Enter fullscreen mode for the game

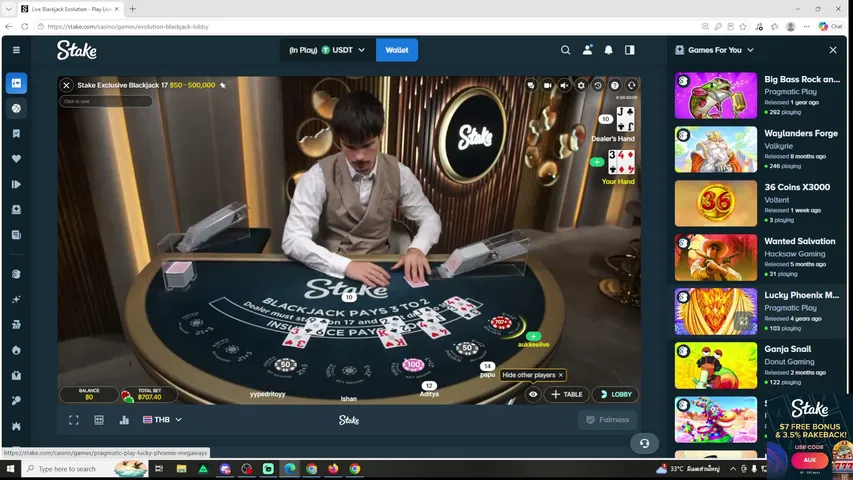click(x=73, y=420)
